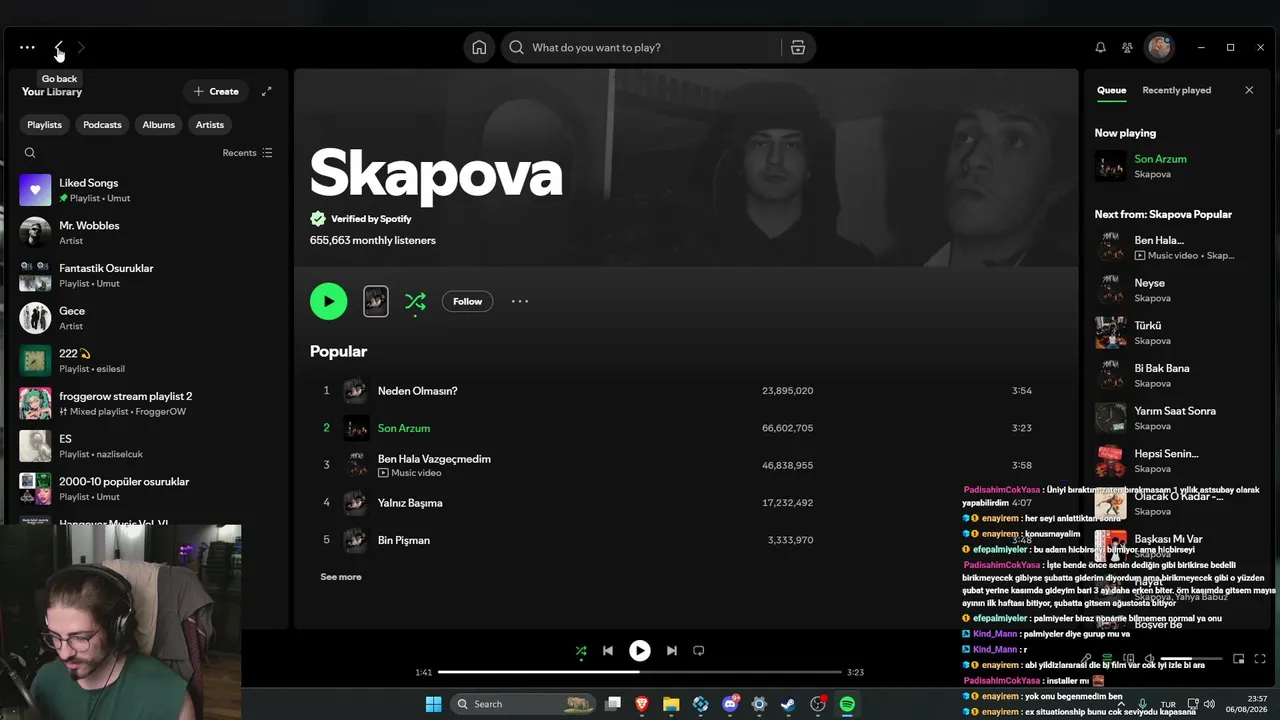Click the Create button in library
The height and width of the screenshot is (720, 1280).
pyautogui.click(x=216, y=91)
